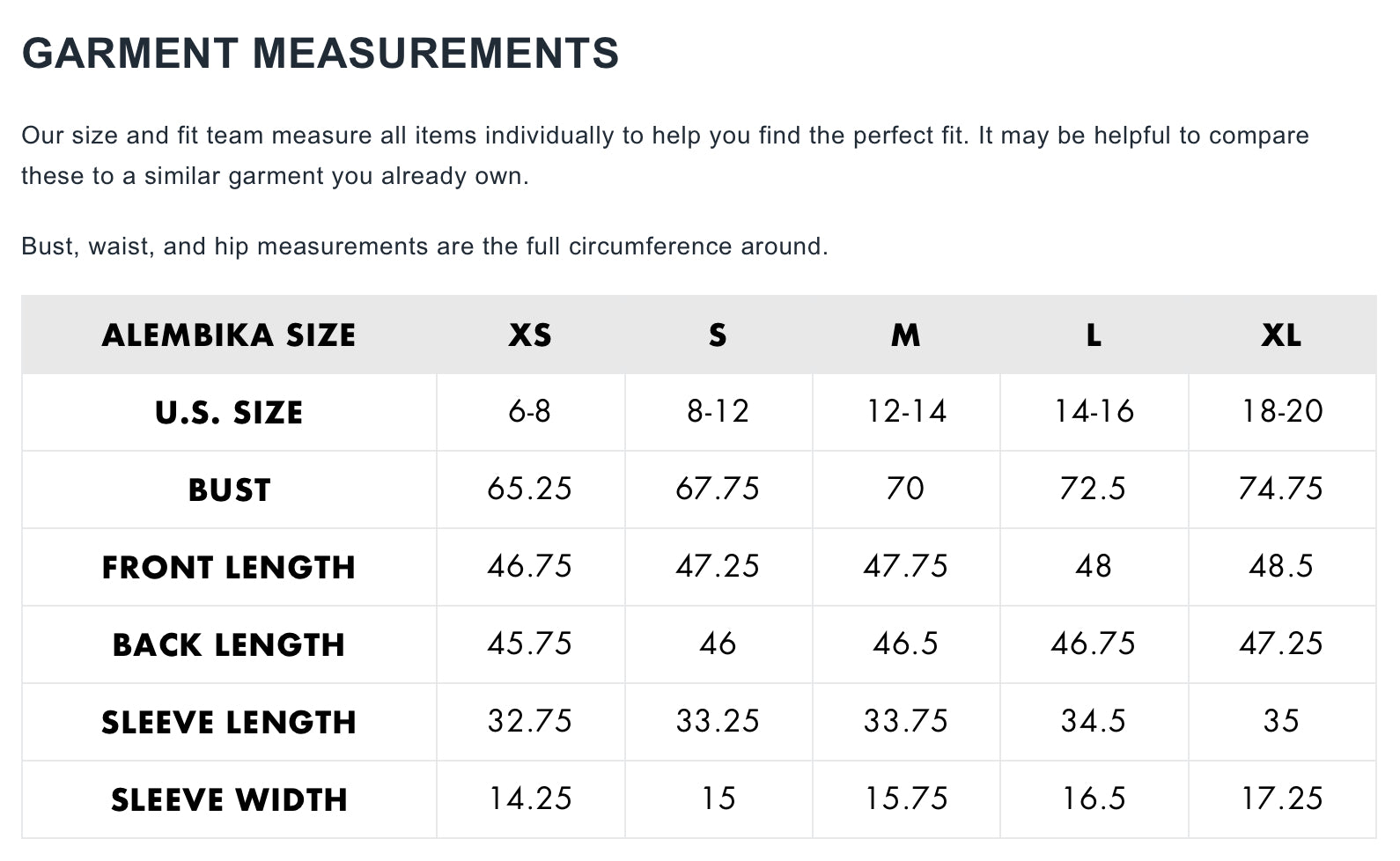
Task: Click the 65.25 bust value
Action: point(530,489)
